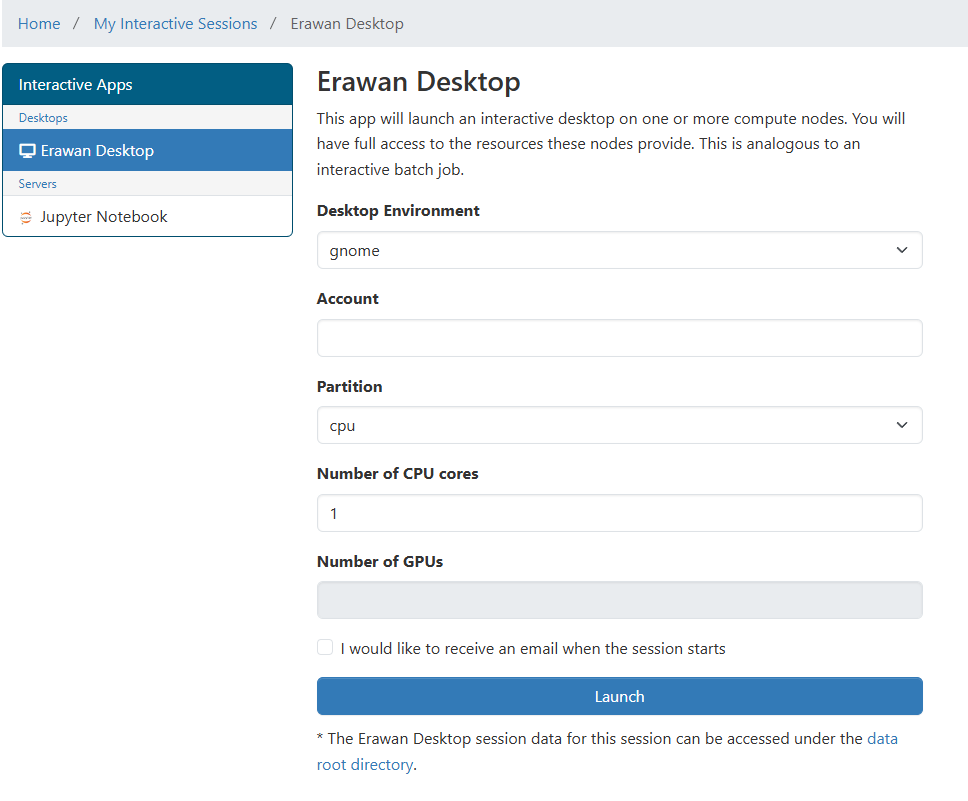Click the chevron arrow on gnome selector

tap(902, 250)
